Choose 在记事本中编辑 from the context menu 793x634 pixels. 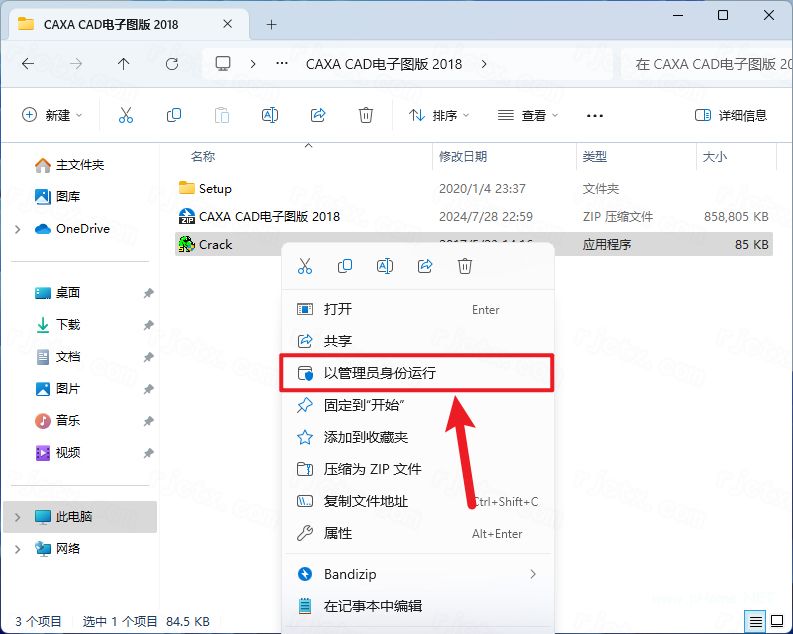[x=418, y=606]
